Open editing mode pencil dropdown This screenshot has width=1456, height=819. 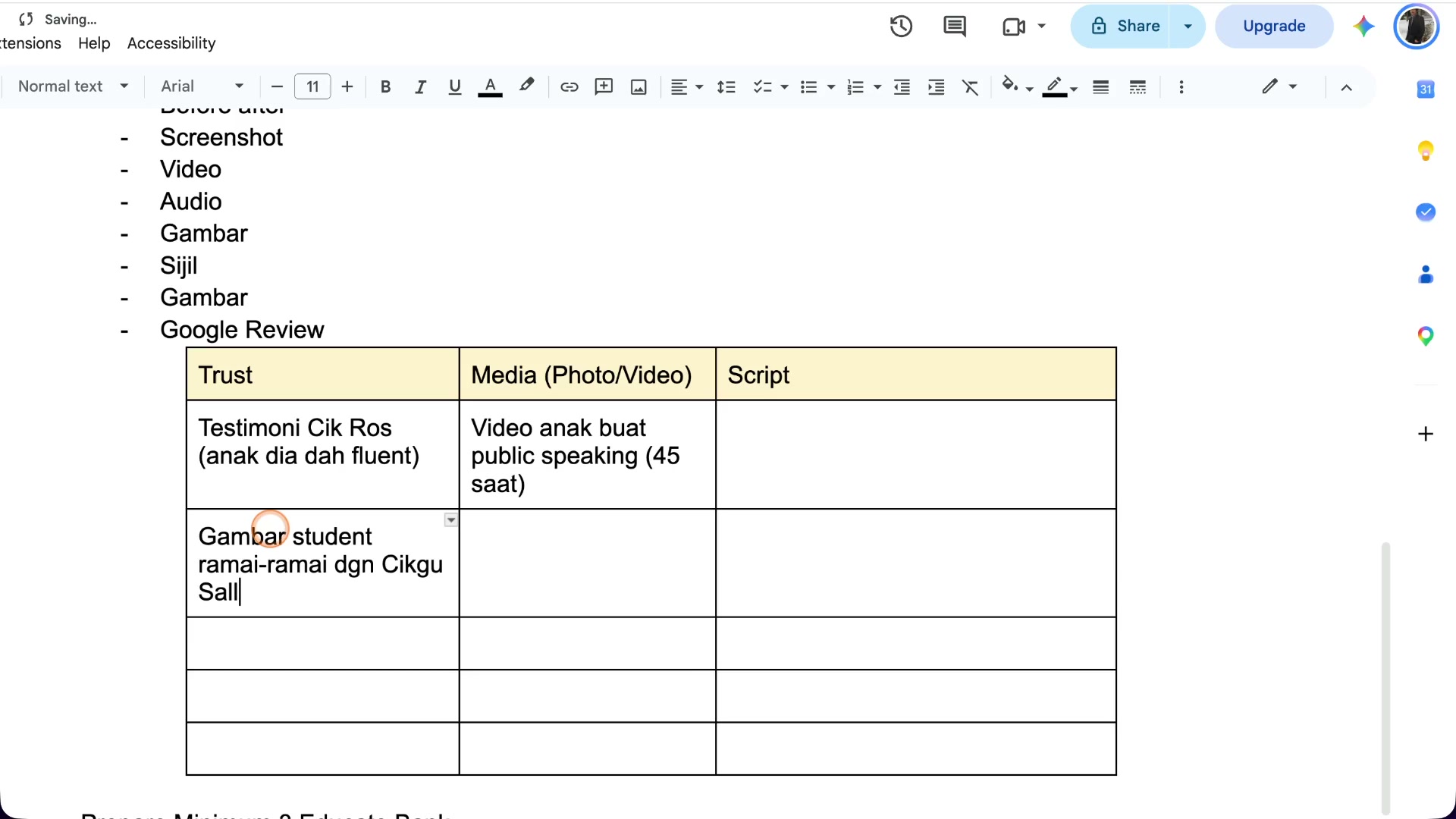tap(1279, 86)
